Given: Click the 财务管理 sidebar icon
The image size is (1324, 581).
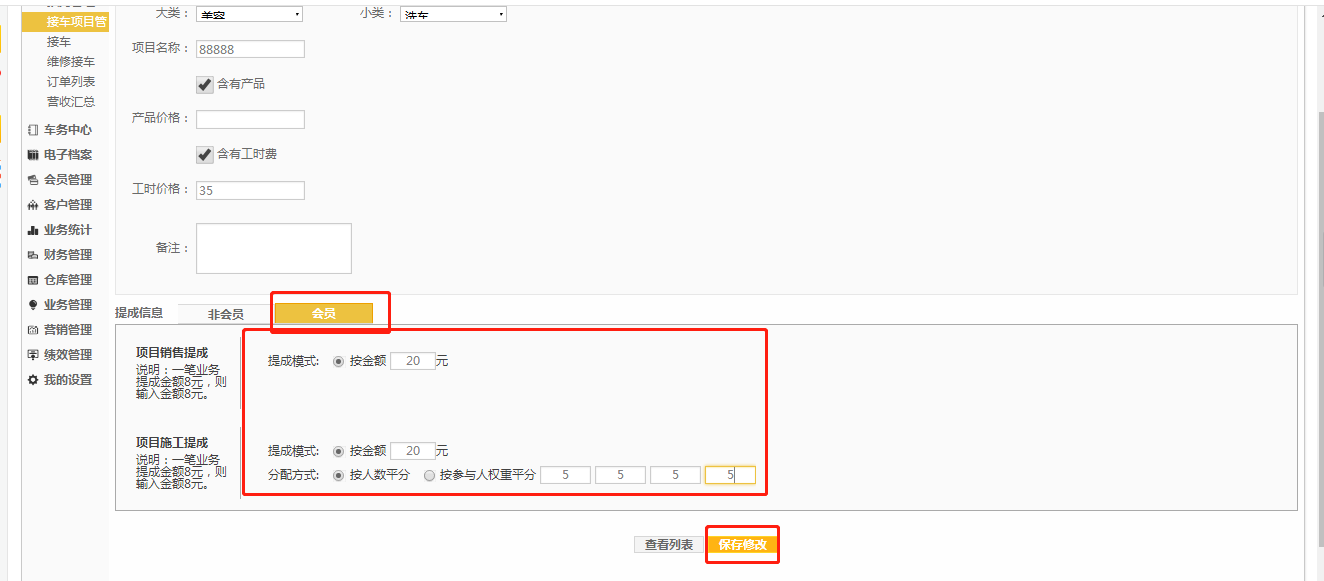Looking at the screenshot, I should (33, 255).
